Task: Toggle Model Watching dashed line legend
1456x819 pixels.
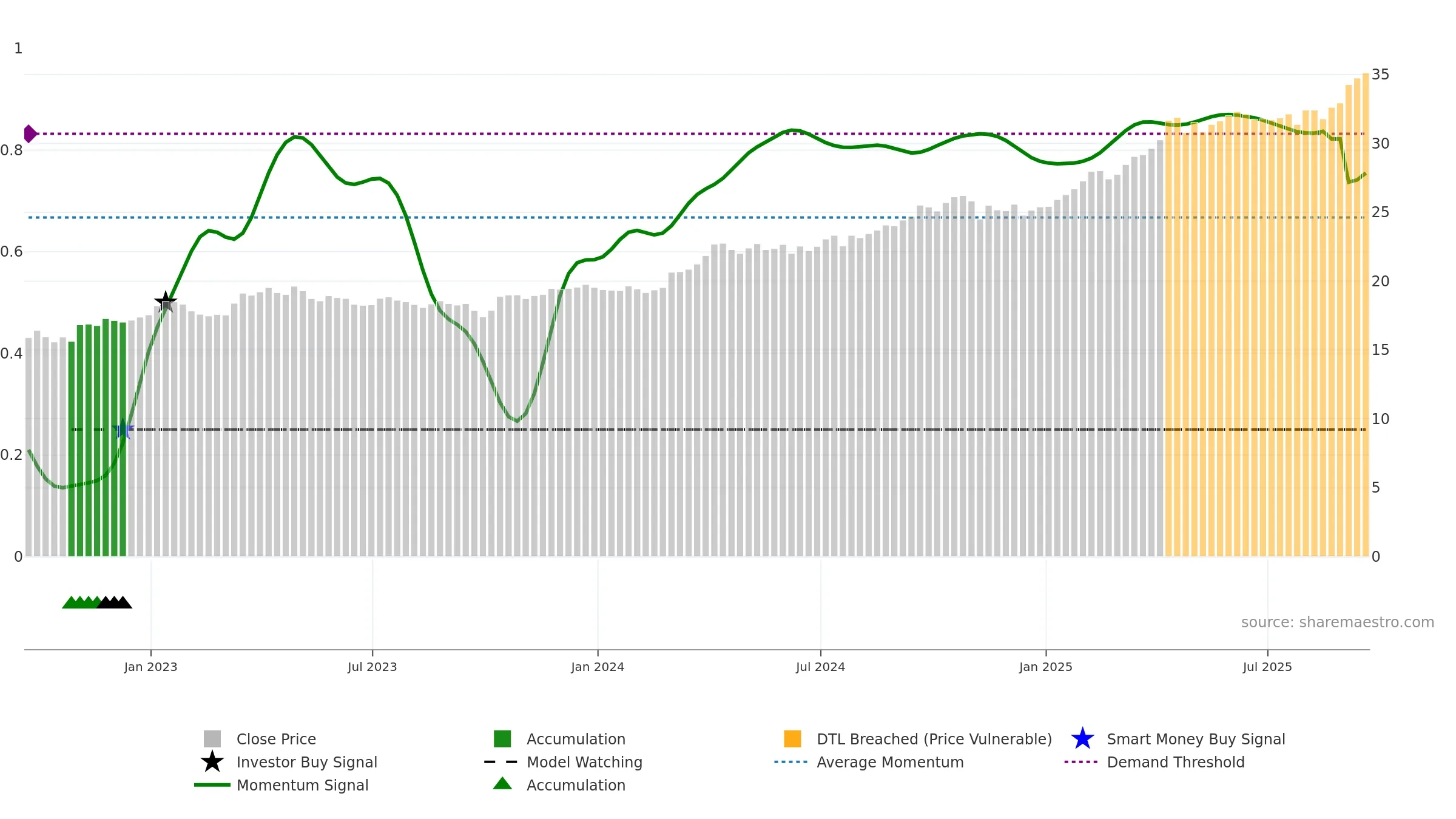Action: tap(563, 762)
